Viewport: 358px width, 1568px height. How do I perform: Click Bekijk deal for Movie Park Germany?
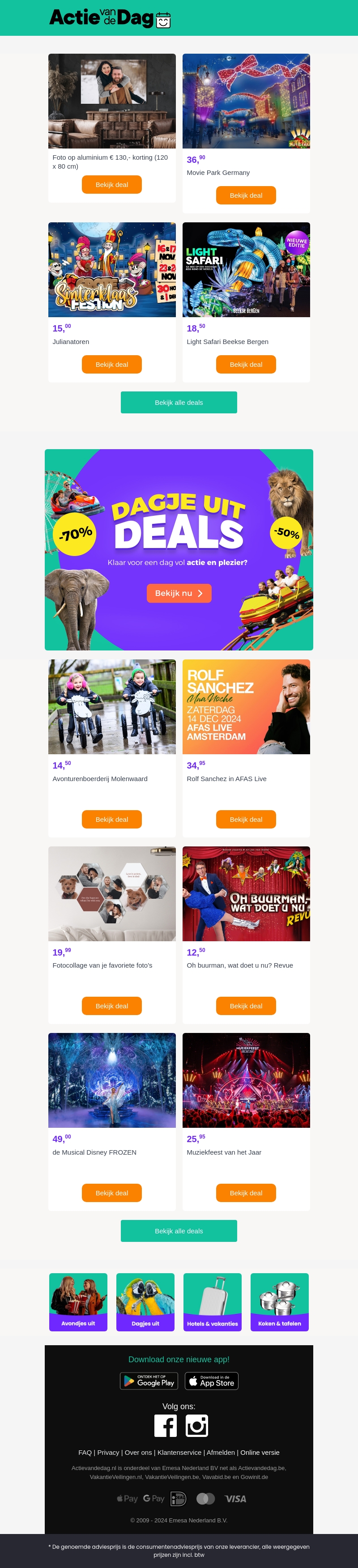pyautogui.click(x=246, y=195)
